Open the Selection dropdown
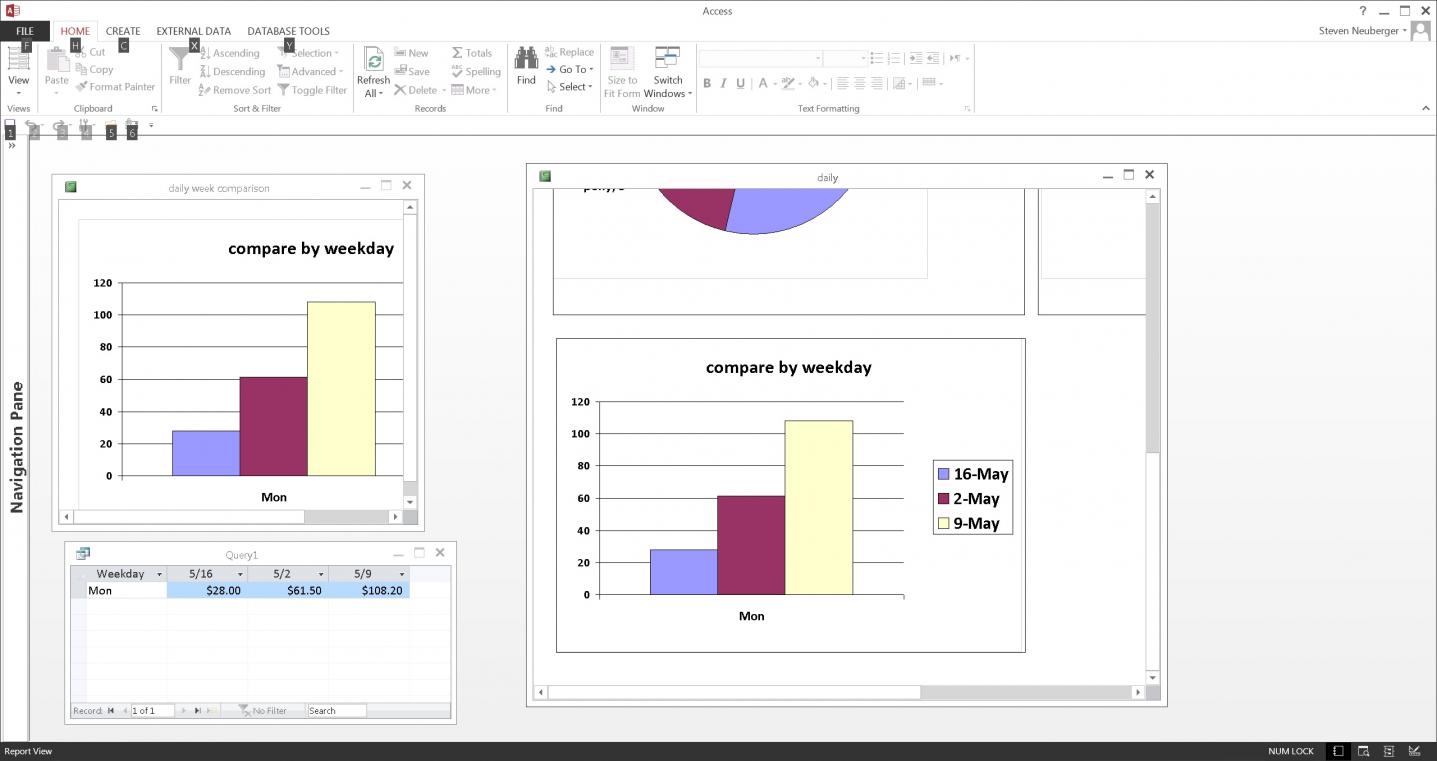The width and height of the screenshot is (1437, 761). 309,53
